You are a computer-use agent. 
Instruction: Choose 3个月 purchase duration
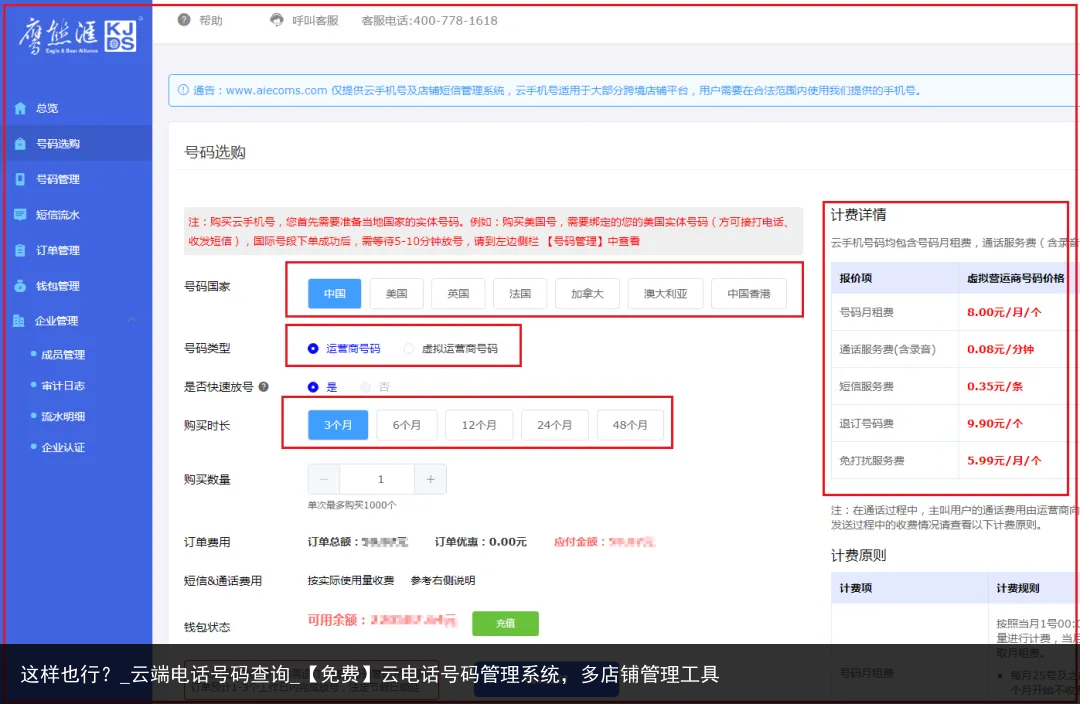338,425
